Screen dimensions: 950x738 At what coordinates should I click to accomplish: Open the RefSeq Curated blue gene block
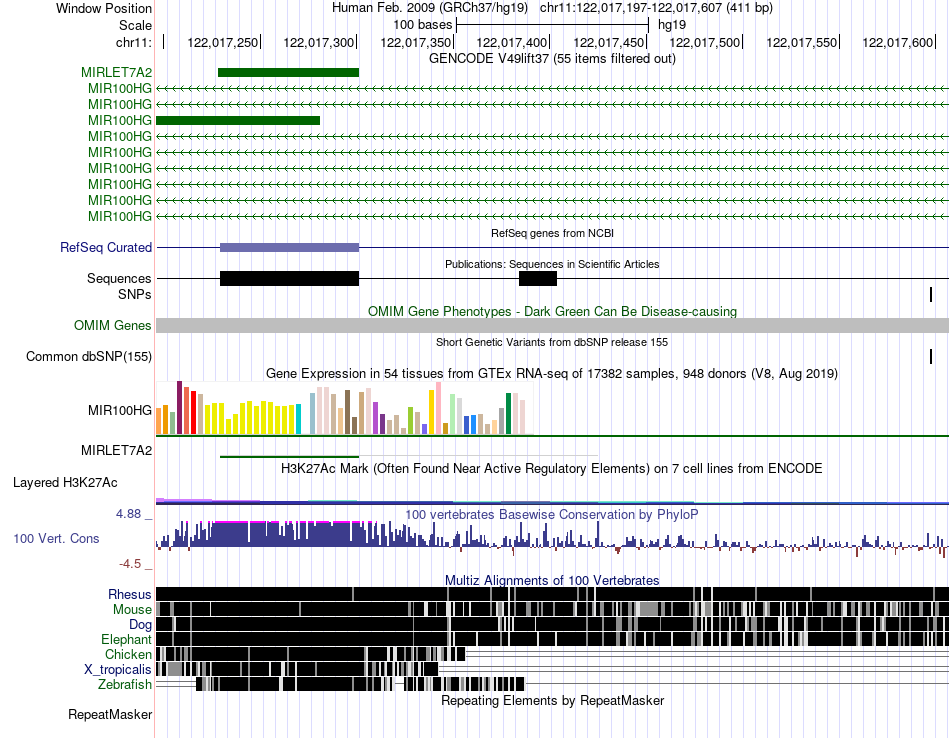click(x=290, y=247)
